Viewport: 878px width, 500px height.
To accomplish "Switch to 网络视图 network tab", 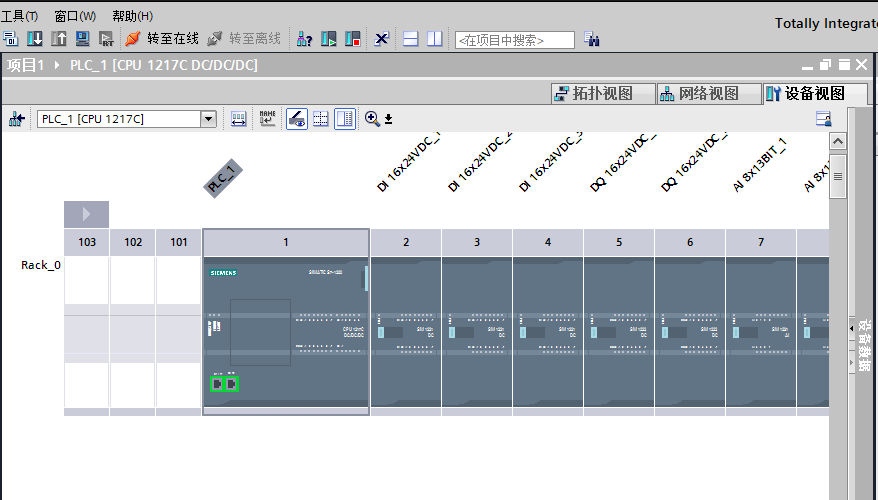I will 708,94.
